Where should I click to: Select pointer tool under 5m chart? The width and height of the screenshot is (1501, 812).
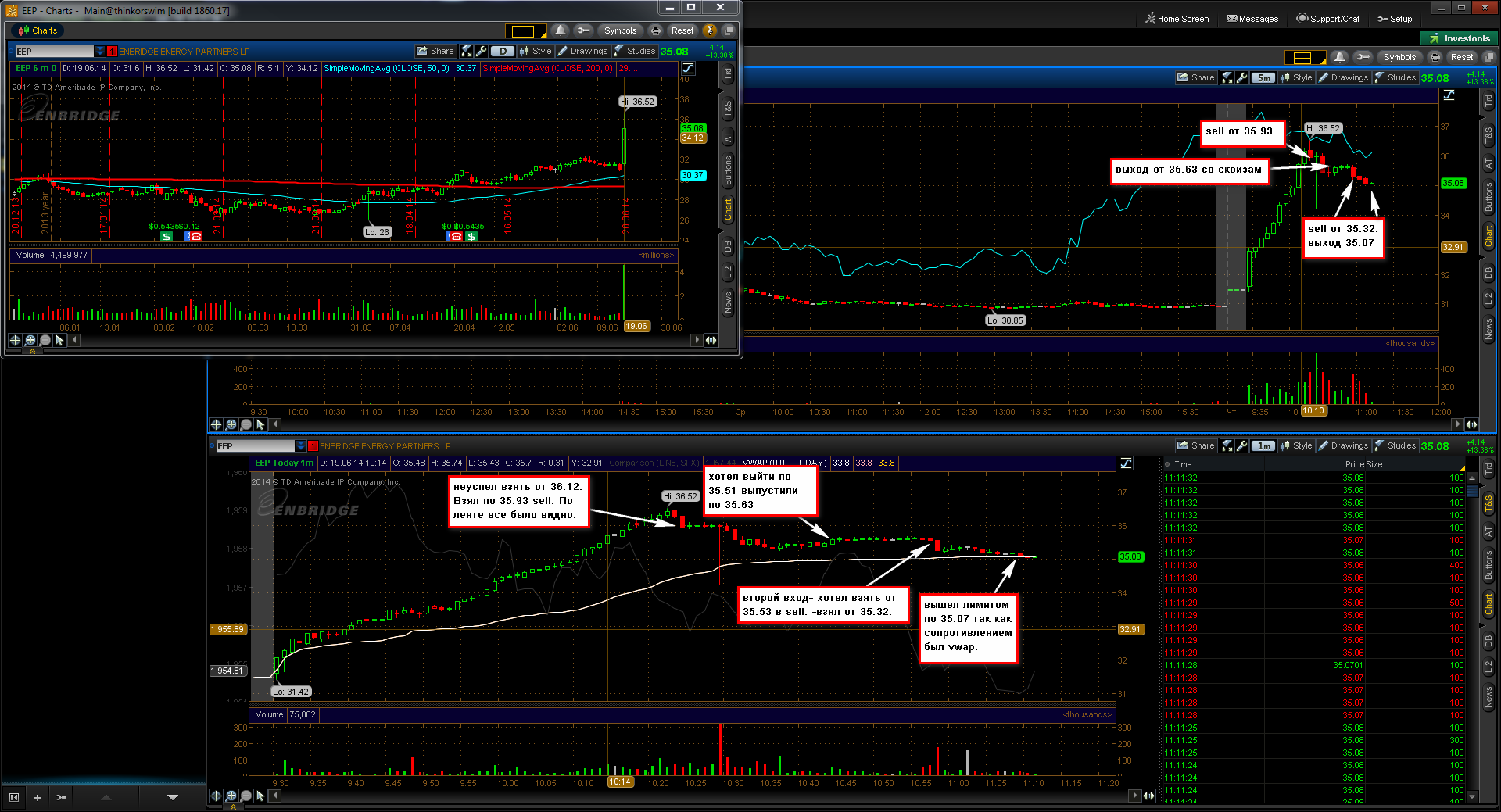tap(260, 424)
